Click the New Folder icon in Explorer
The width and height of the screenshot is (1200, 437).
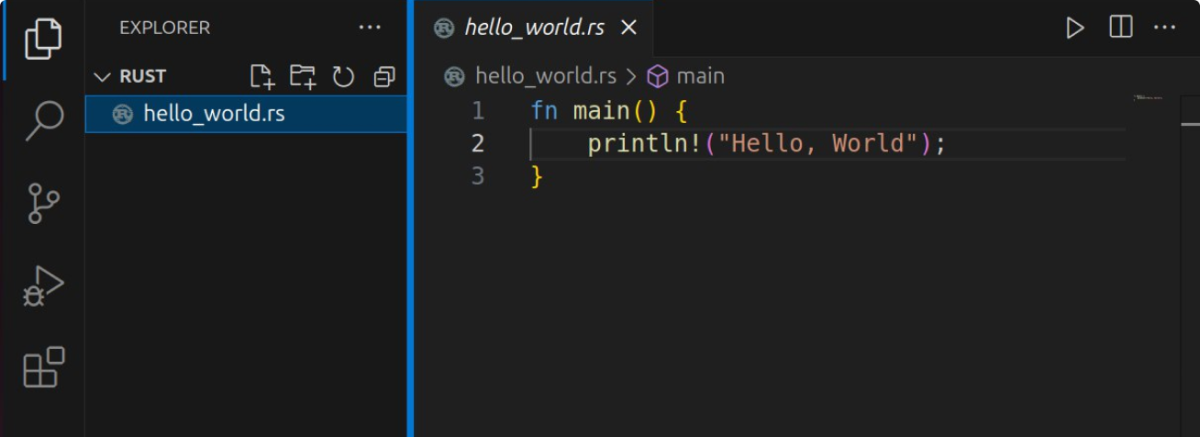click(302, 76)
